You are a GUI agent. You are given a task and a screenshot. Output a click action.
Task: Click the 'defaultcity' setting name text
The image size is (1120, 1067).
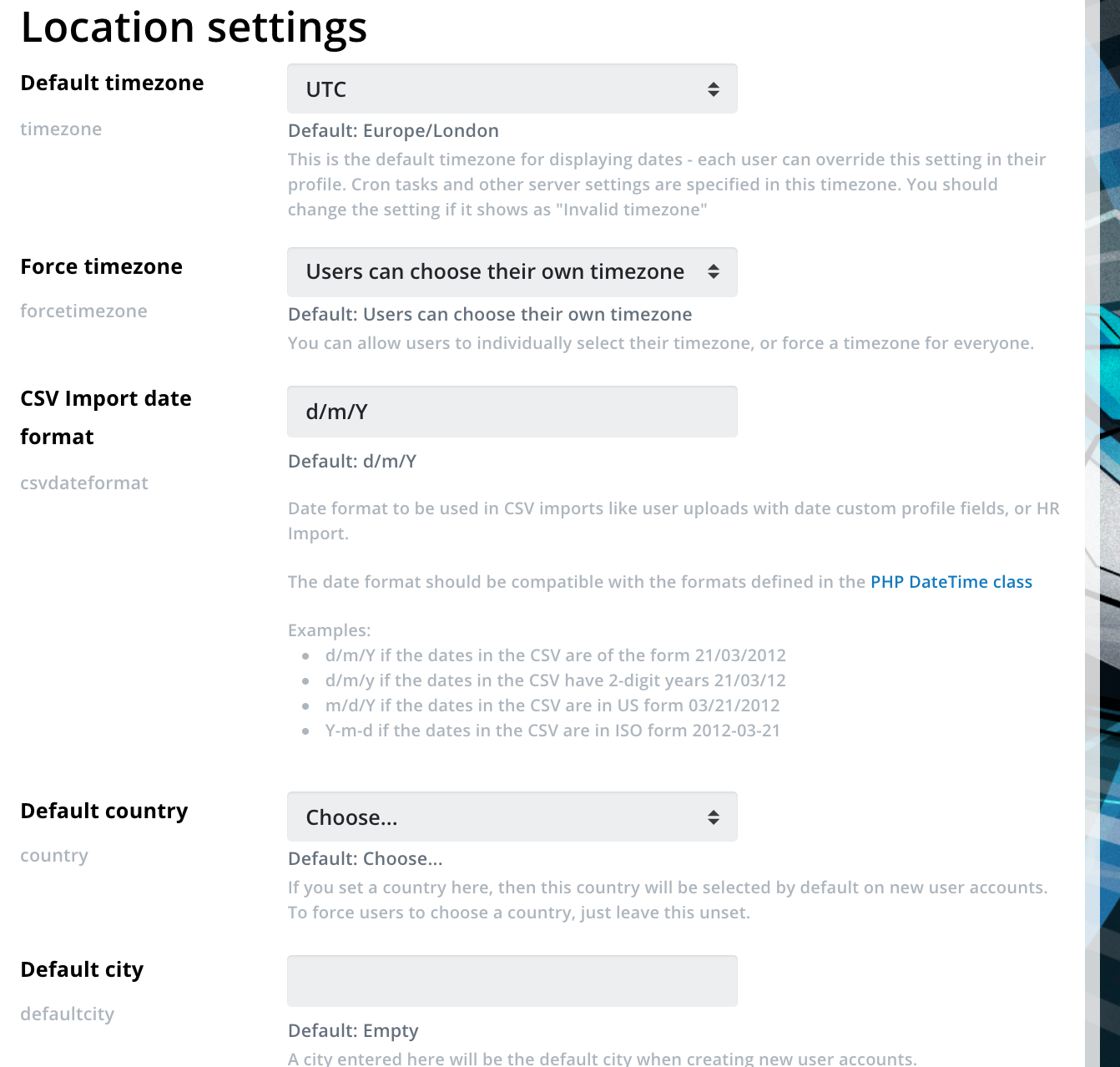point(67,1014)
